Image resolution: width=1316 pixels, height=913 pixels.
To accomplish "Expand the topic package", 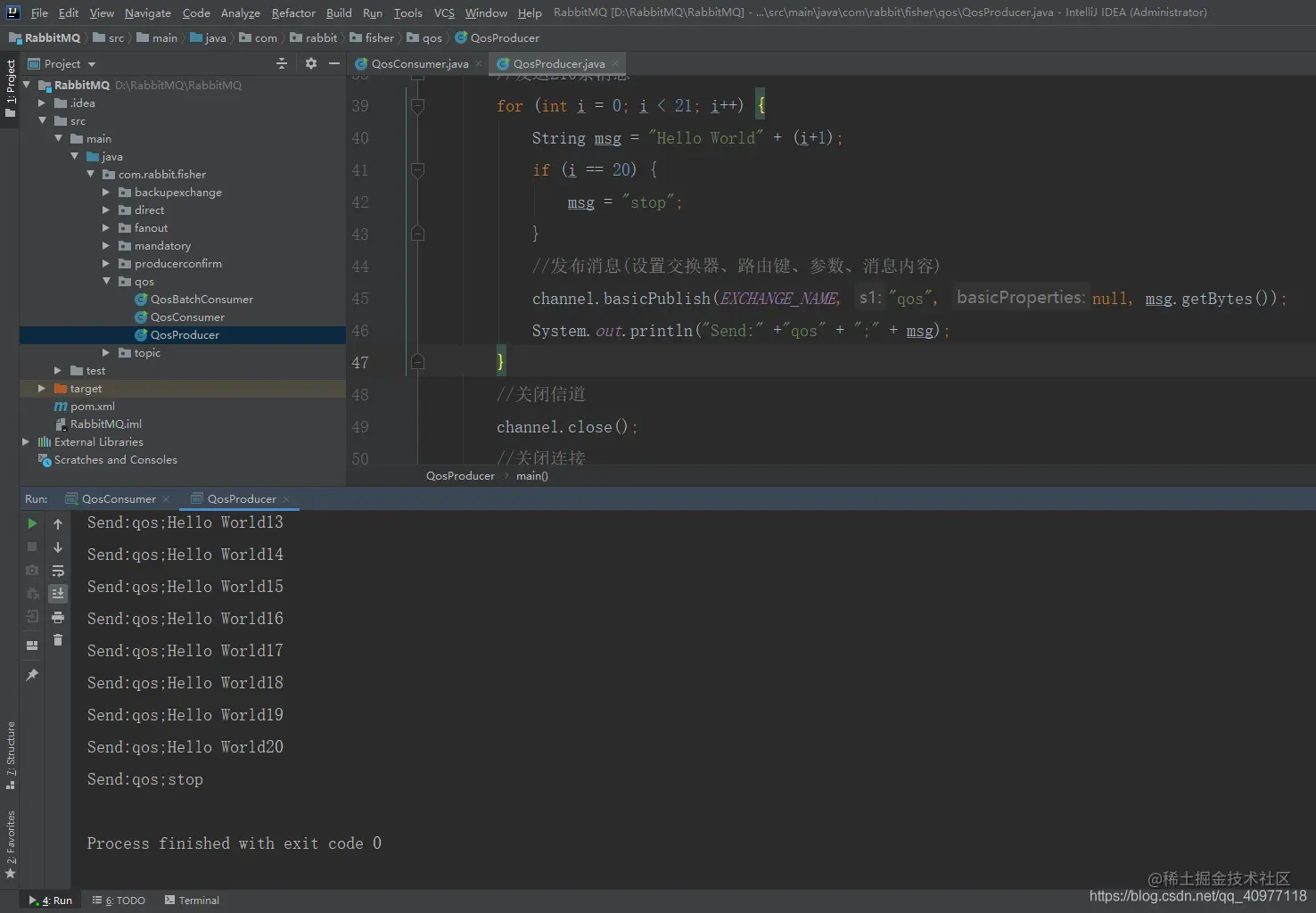I will coord(106,352).
